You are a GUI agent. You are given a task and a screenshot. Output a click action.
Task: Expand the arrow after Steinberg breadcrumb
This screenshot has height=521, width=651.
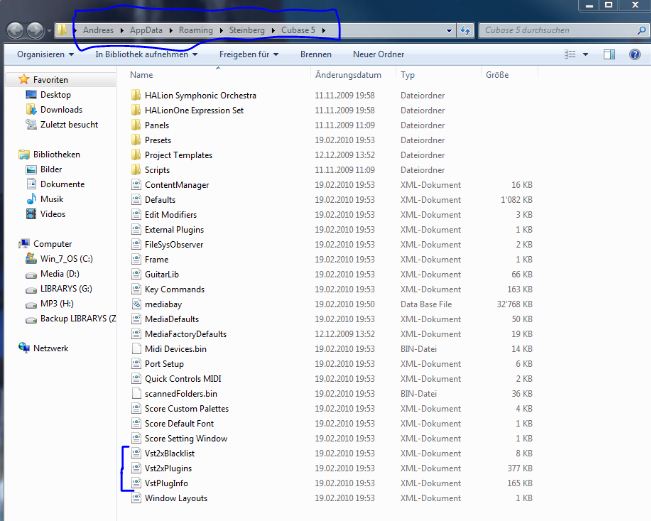[x=273, y=30]
